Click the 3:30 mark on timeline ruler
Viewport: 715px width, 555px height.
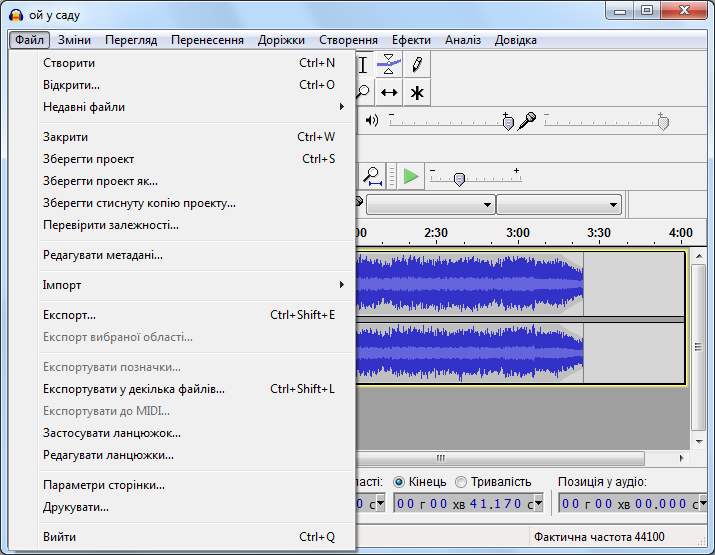[x=599, y=233]
